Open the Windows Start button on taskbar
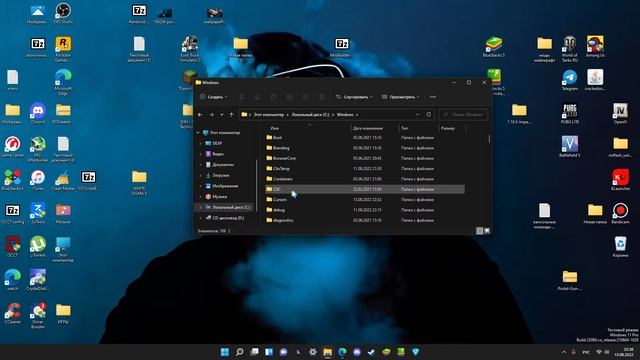Screen dimensions: 640x360 224,352
